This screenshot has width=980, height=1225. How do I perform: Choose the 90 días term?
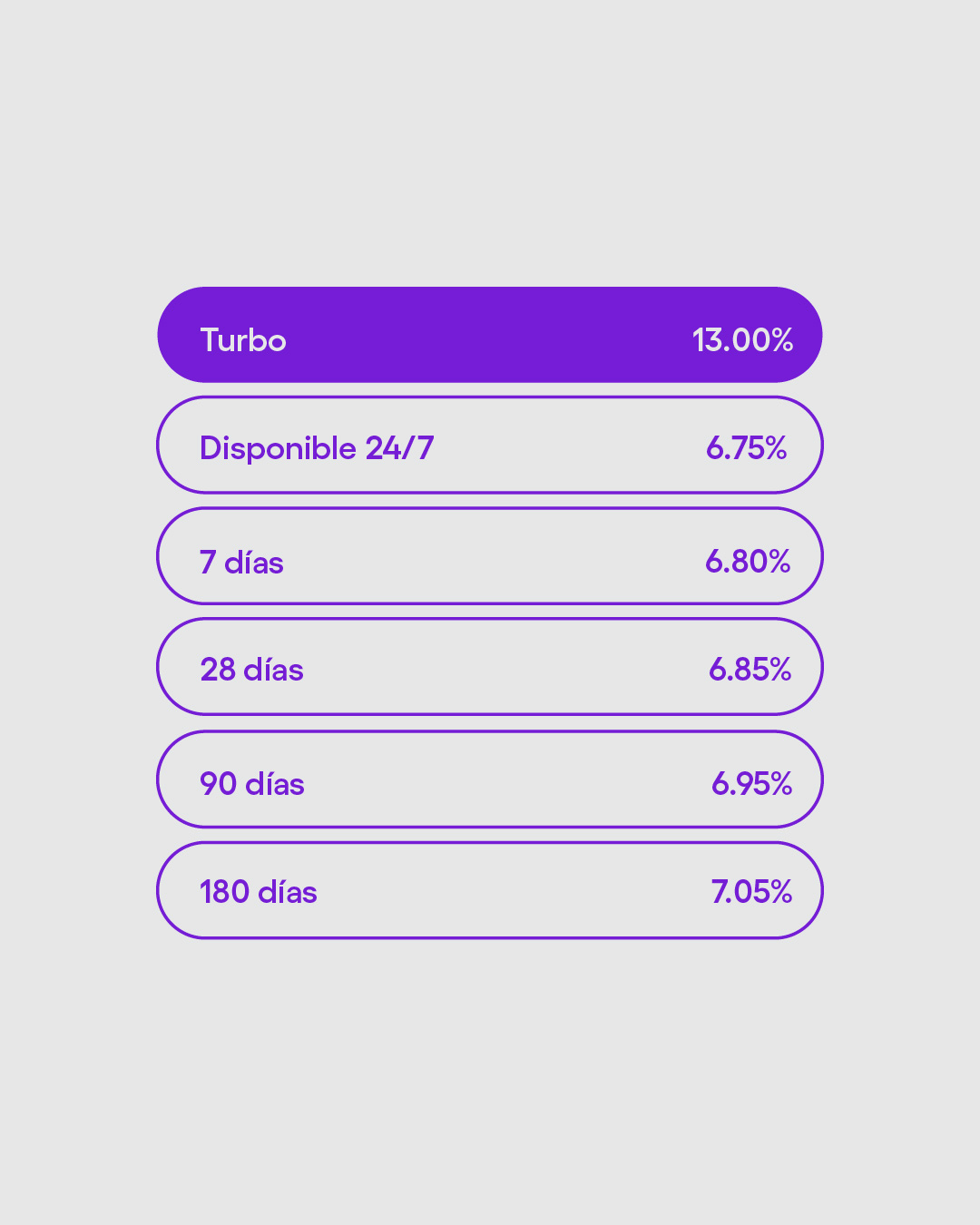pos(490,779)
